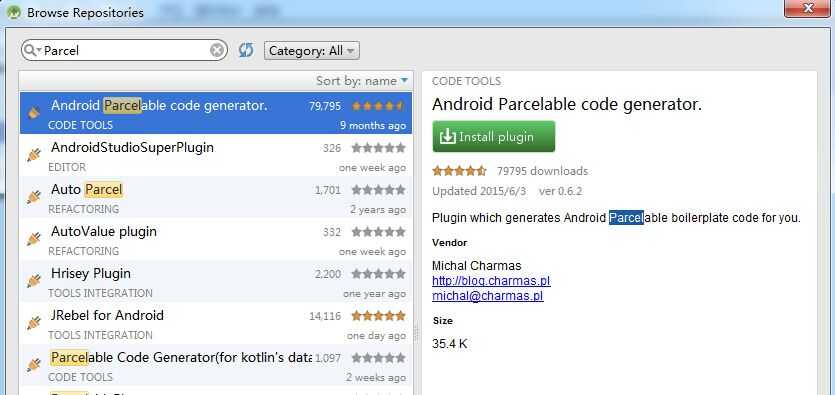
Task: Click the refresh repositories icon
Action: pyautogui.click(x=245, y=51)
